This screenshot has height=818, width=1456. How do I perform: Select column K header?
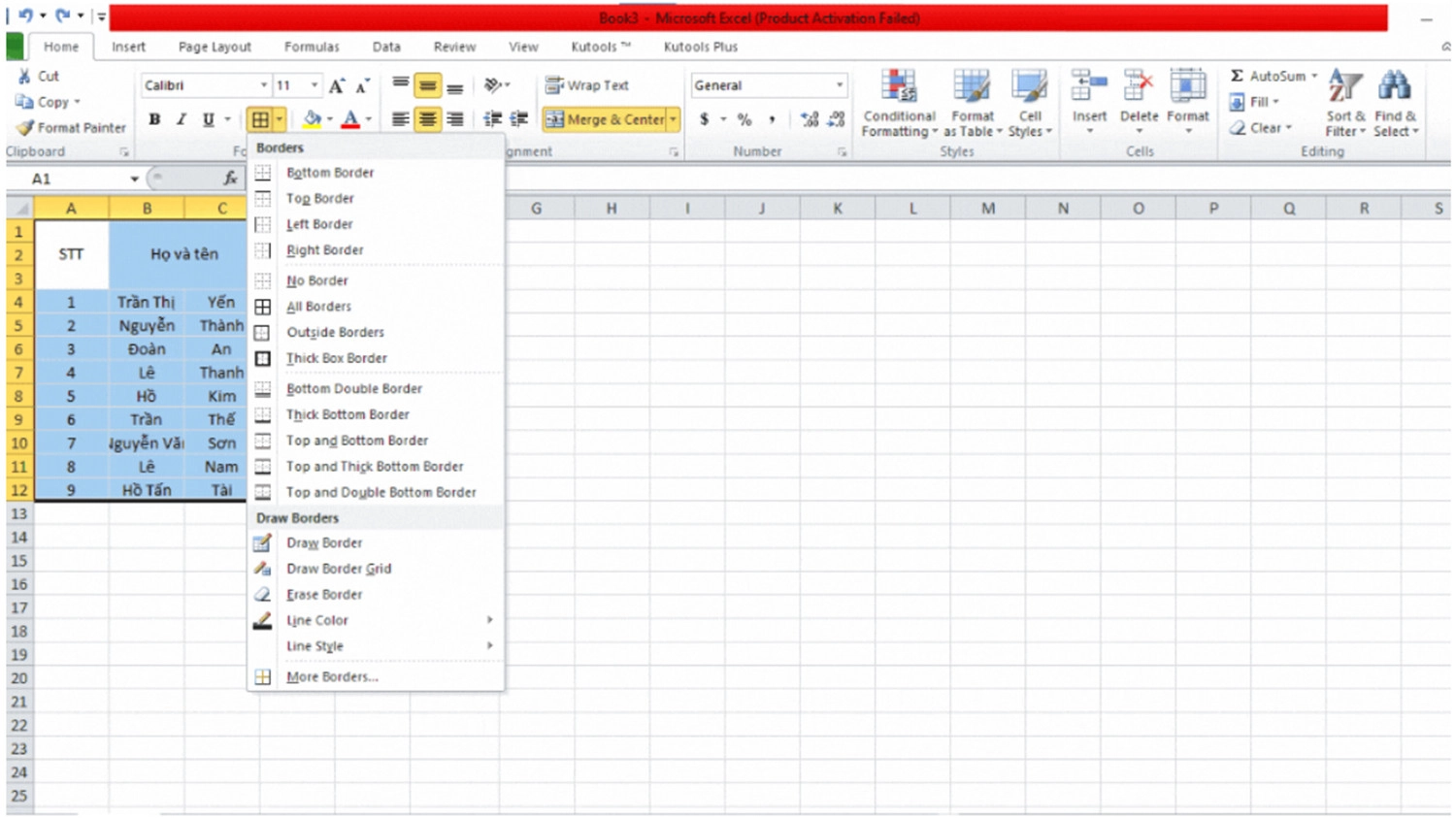coord(837,209)
